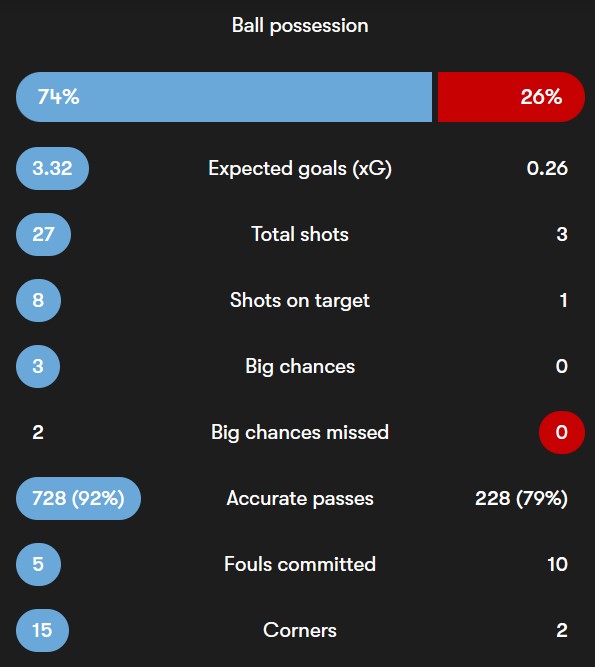
Task: Click the red 26% possession bar
Action: (x=511, y=97)
